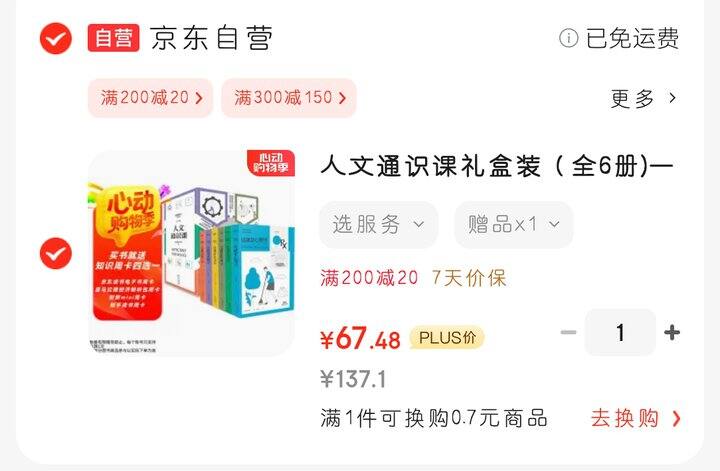The image size is (720, 471).
Task: Click the red 自营 badge
Action: point(113,38)
